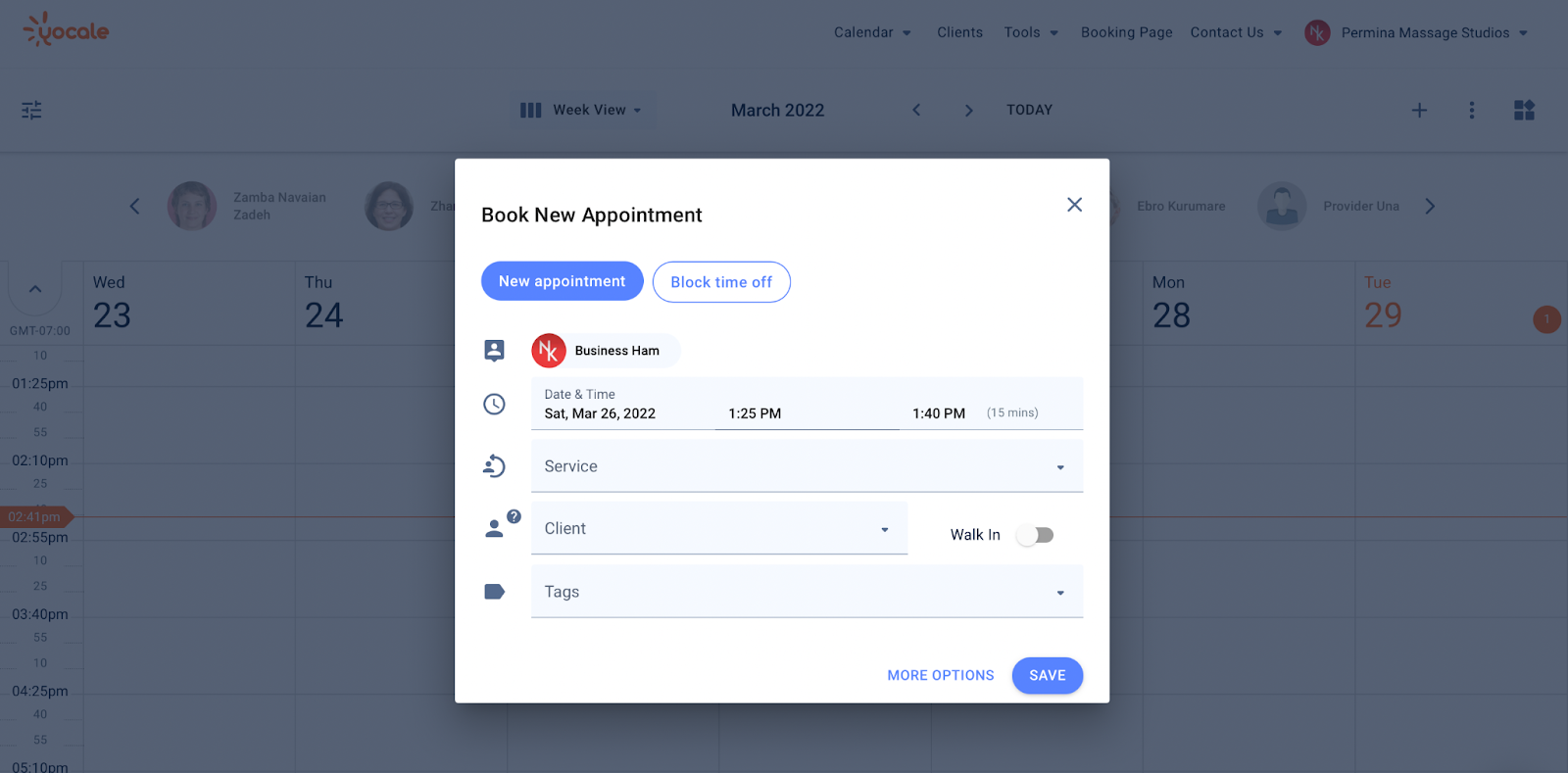
Task: Switch to Block time off tab
Action: click(x=721, y=282)
